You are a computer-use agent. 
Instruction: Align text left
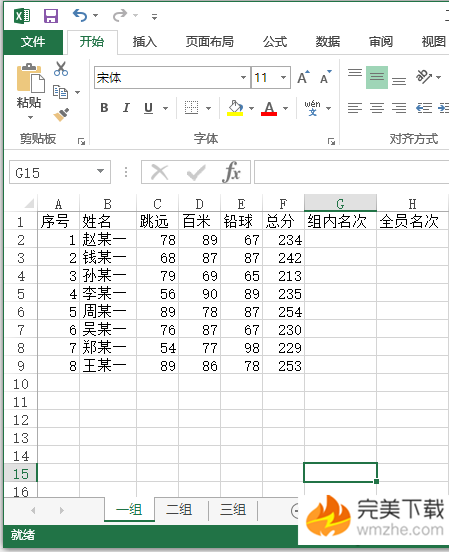[x=355, y=108]
